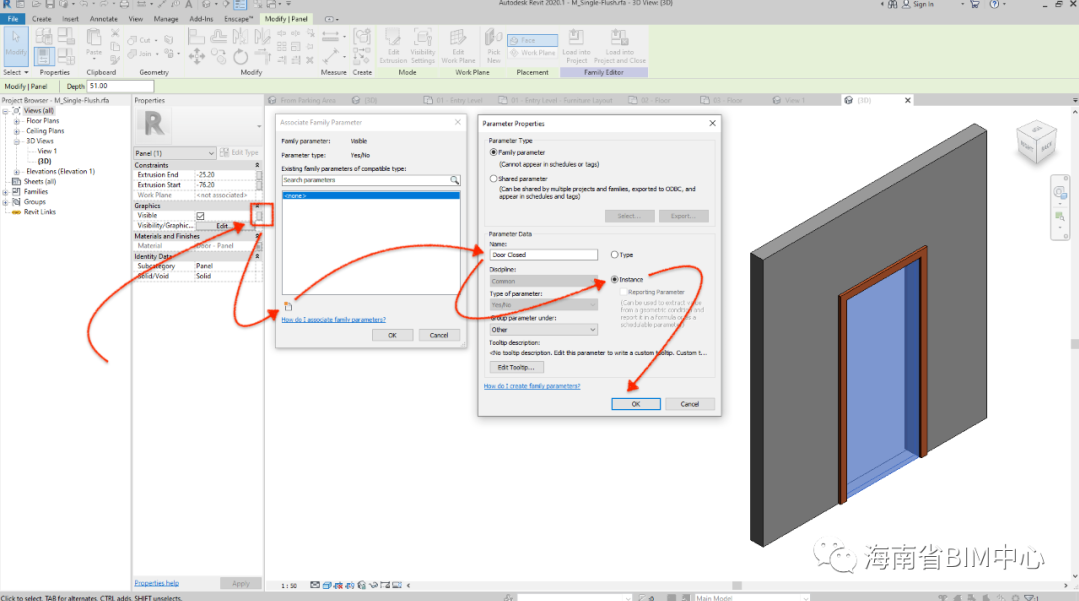Click the Associate Family Parameter button beside Visible

(259, 215)
